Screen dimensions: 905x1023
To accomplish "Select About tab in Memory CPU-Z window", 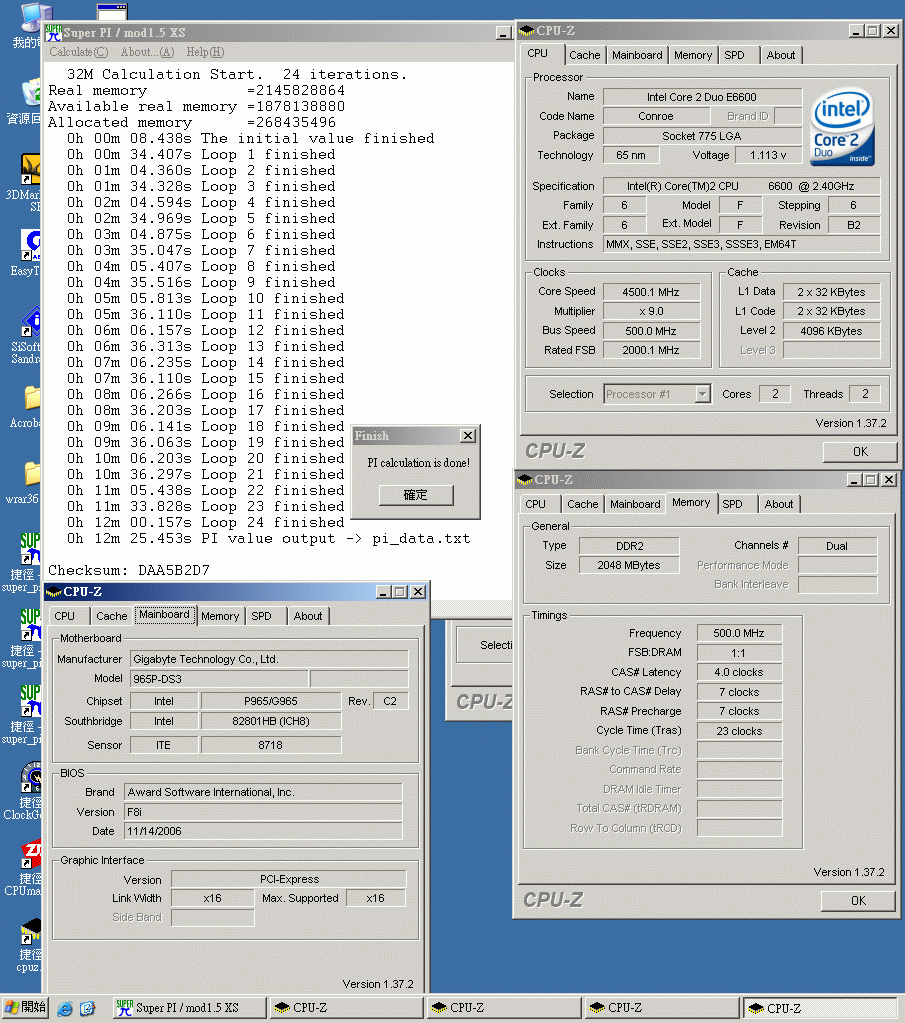I will point(778,504).
